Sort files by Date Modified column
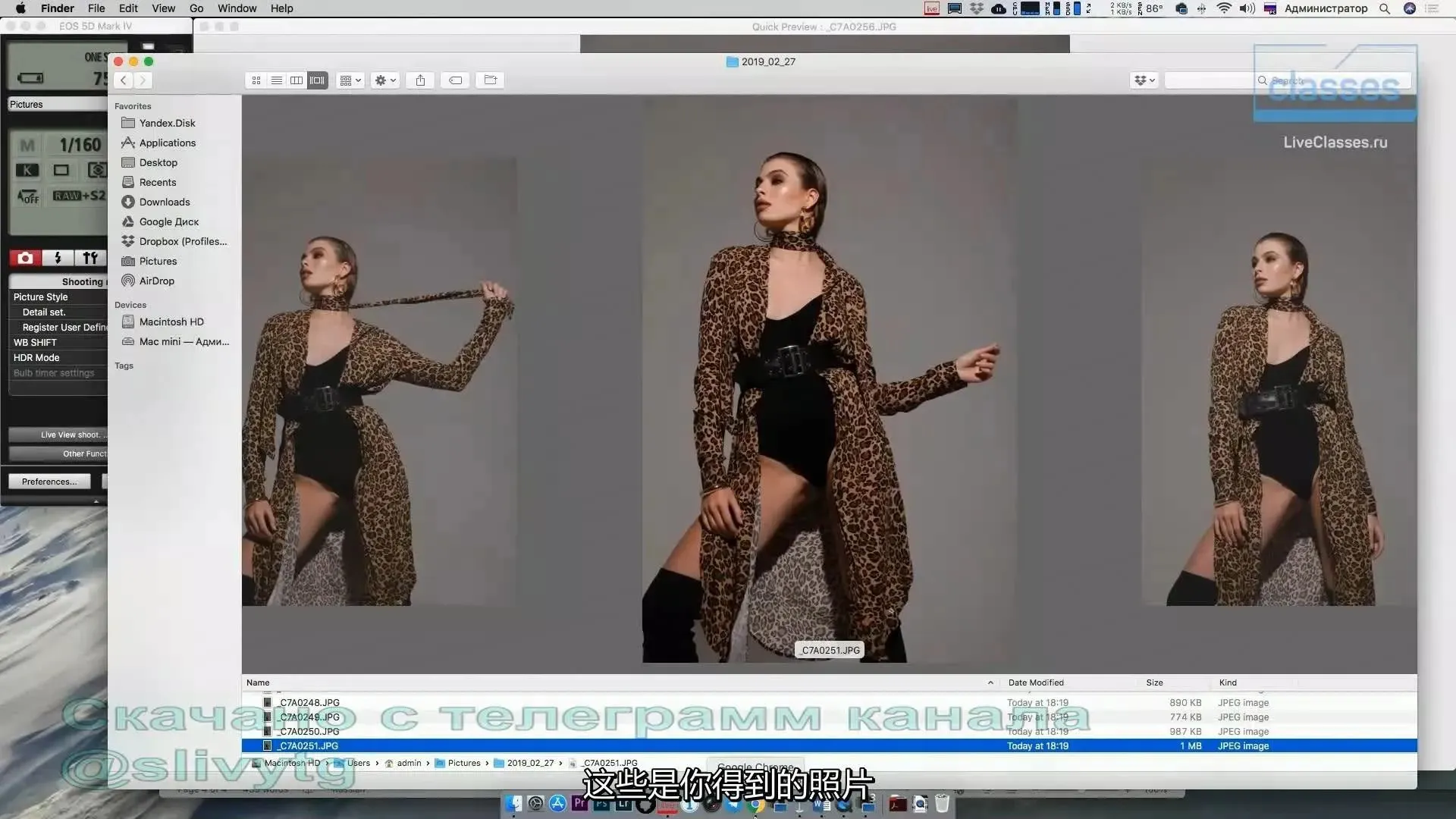 (1036, 682)
